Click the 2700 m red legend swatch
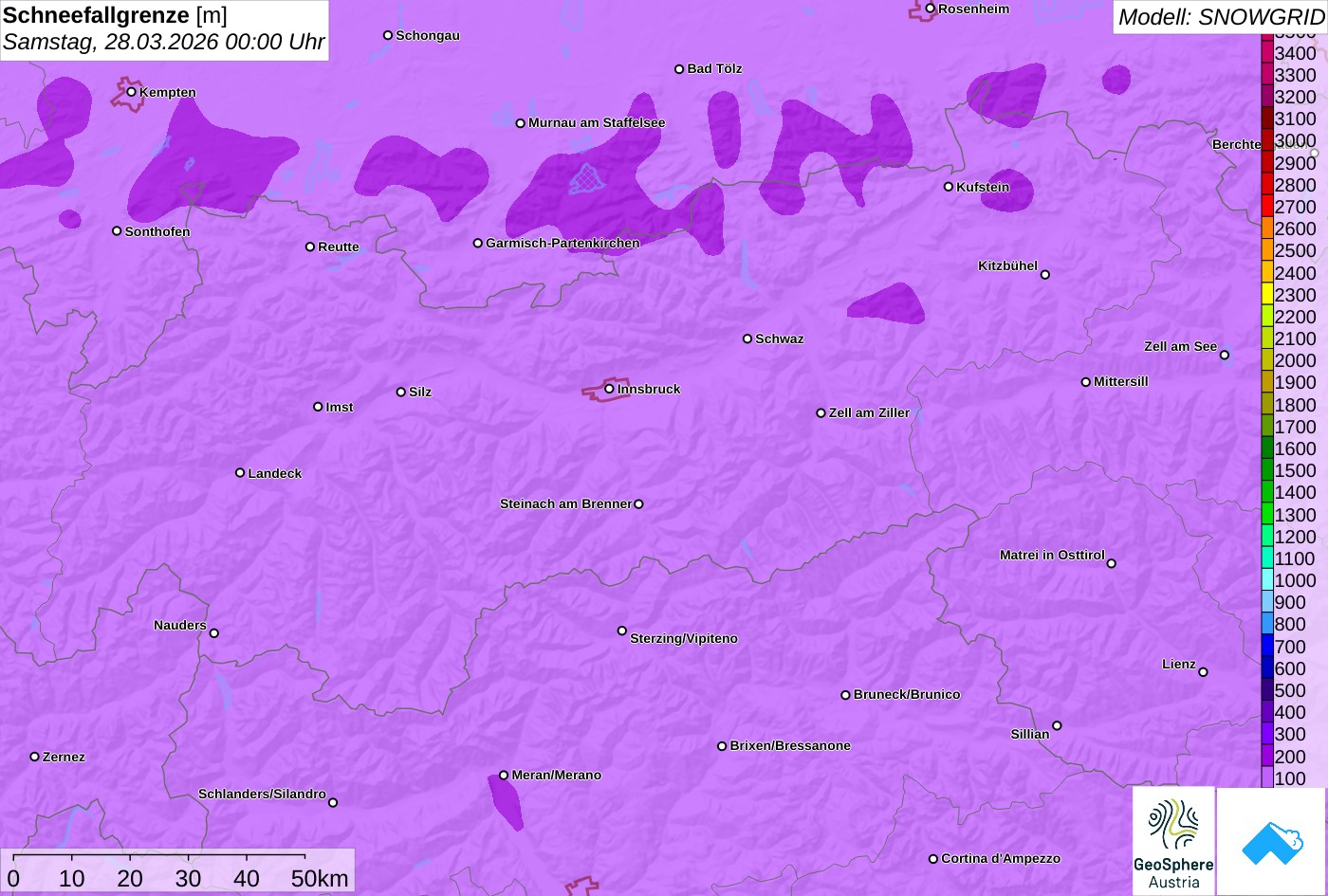Viewport: 1328px width, 896px height. tap(1267, 207)
